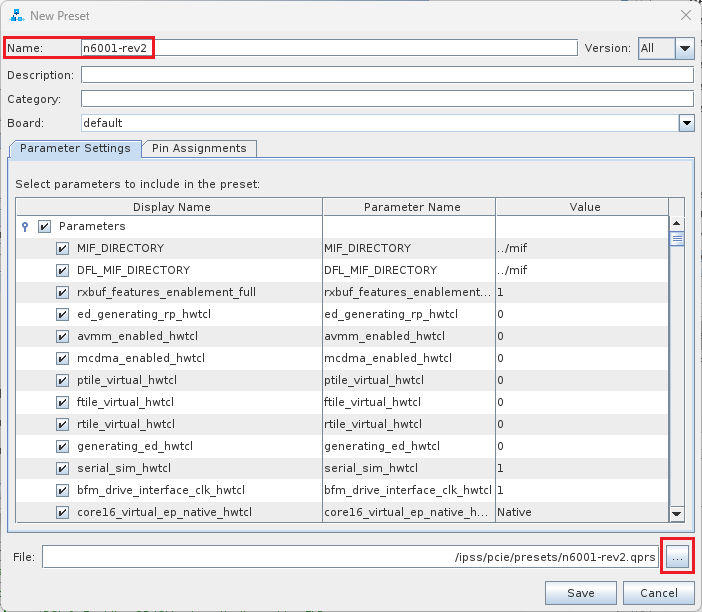Click the File path text field

click(350, 557)
